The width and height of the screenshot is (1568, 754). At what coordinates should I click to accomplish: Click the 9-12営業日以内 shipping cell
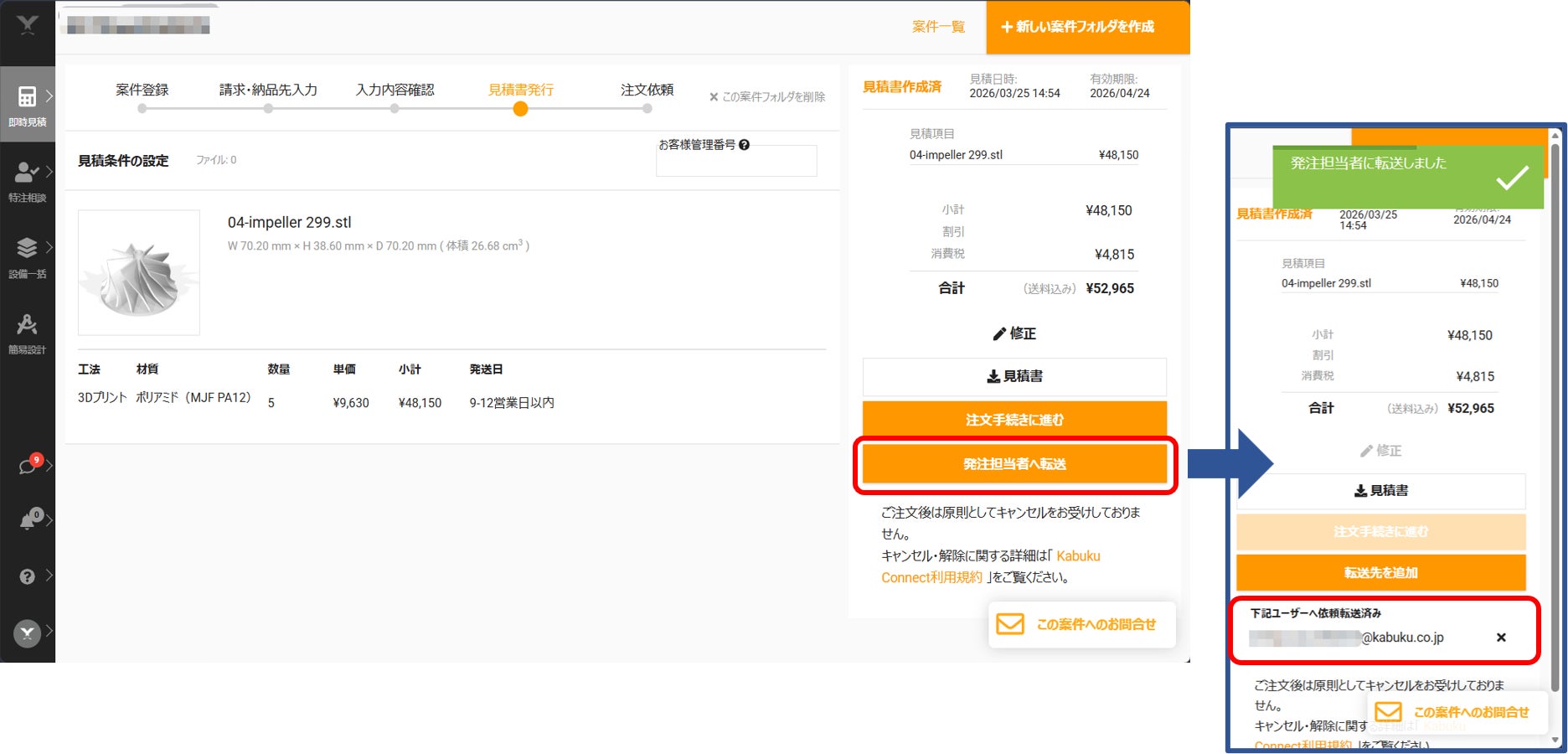click(x=512, y=403)
